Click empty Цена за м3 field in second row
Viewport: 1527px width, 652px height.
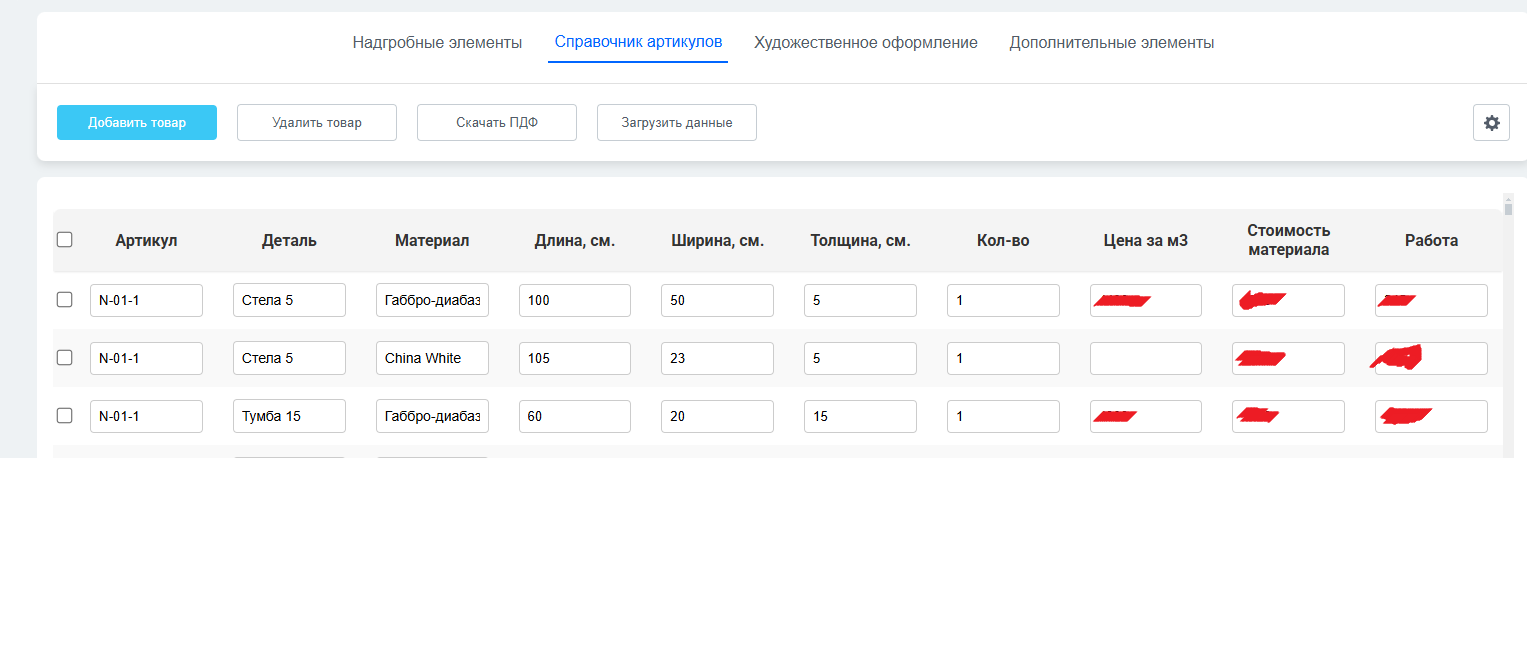coord(1145,358)
